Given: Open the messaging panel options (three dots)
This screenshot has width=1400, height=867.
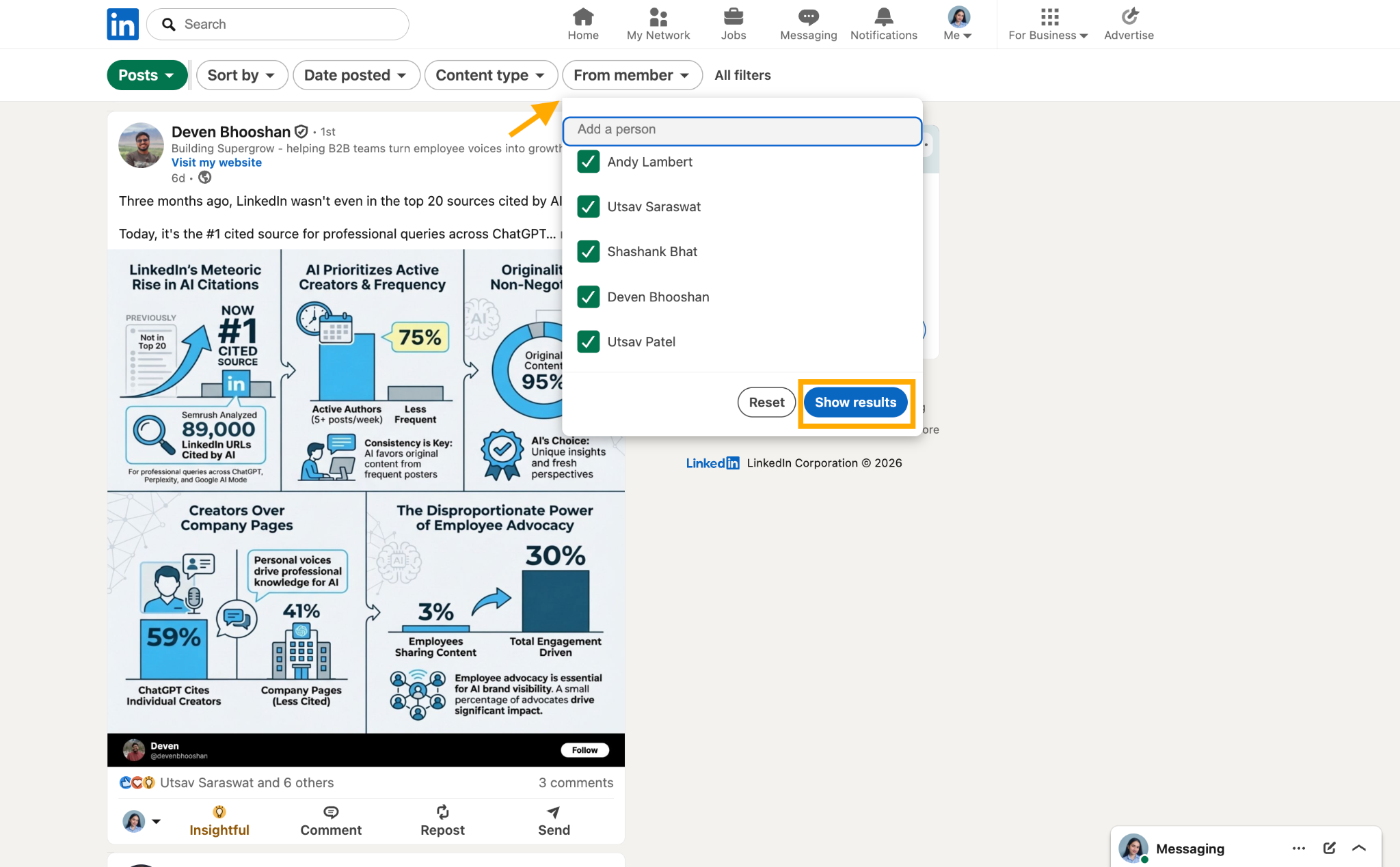Looking at the screenshot, I should [1299, 849].
